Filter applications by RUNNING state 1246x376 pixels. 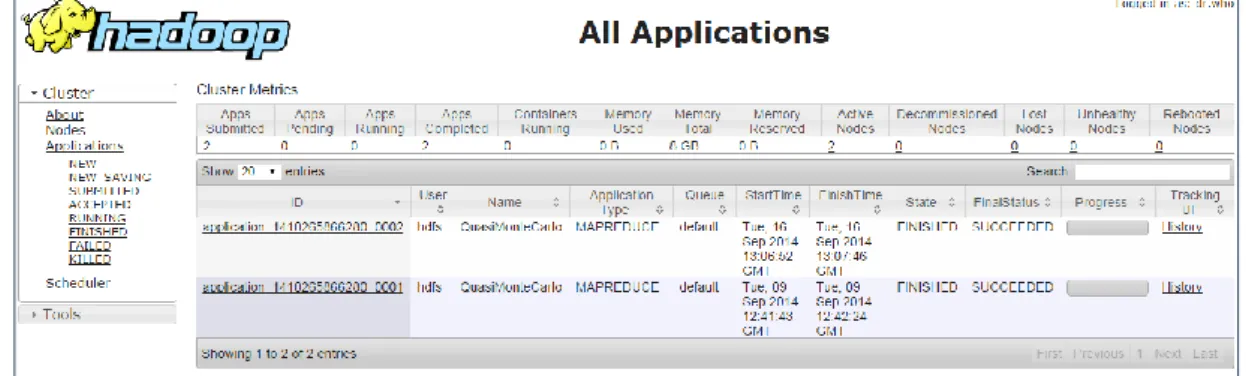click(97, 218)
